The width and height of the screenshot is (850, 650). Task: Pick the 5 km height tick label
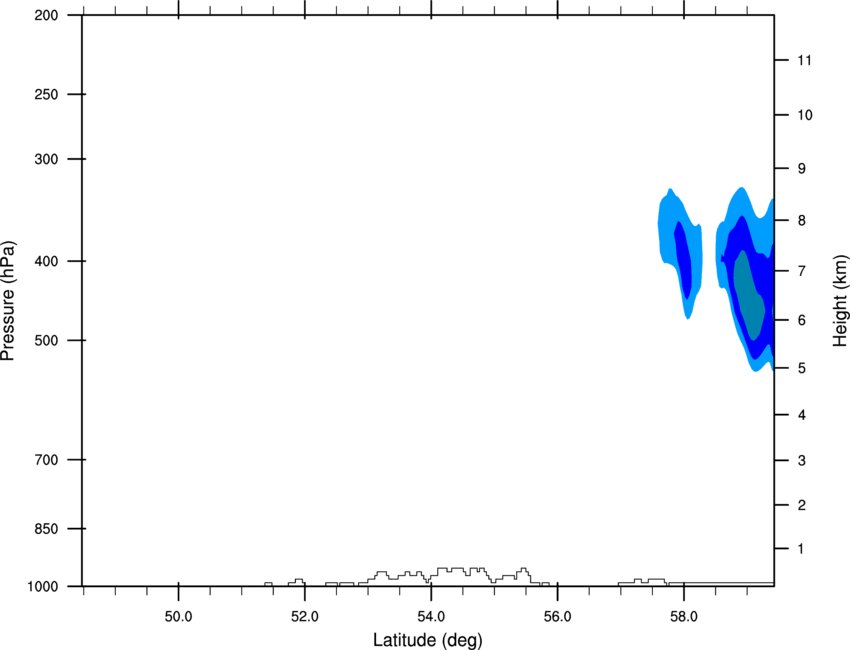802,368
